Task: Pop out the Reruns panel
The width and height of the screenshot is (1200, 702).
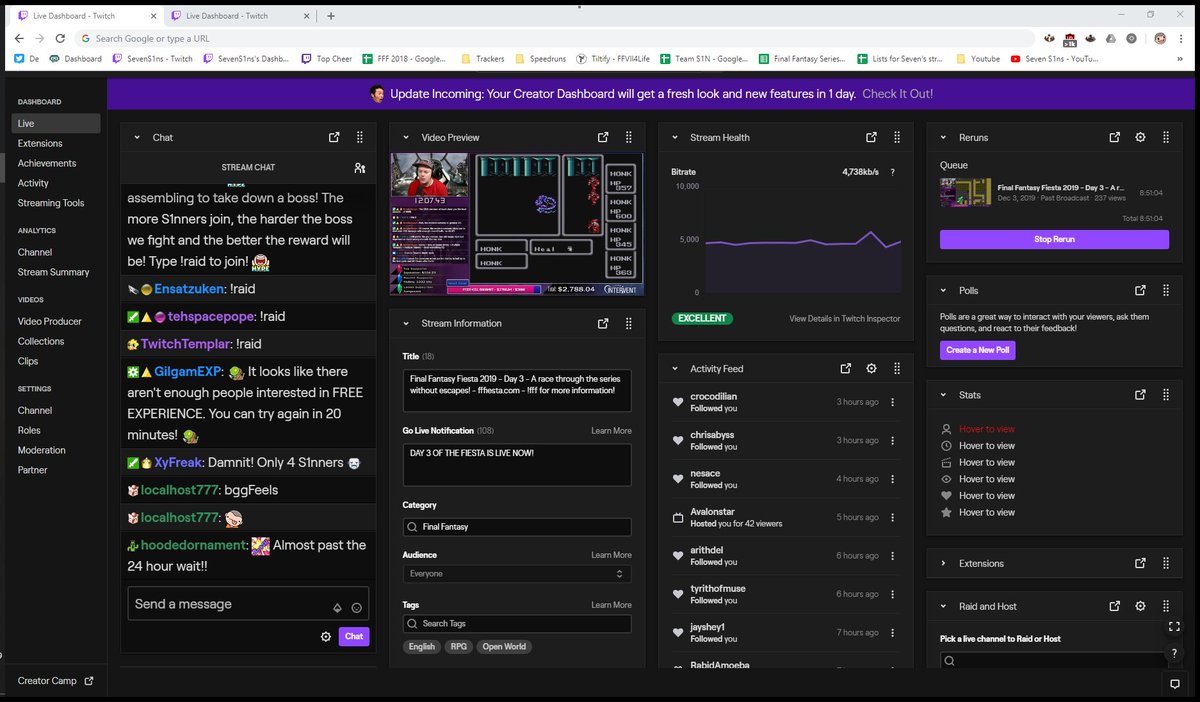Action: coord(1115,137)
